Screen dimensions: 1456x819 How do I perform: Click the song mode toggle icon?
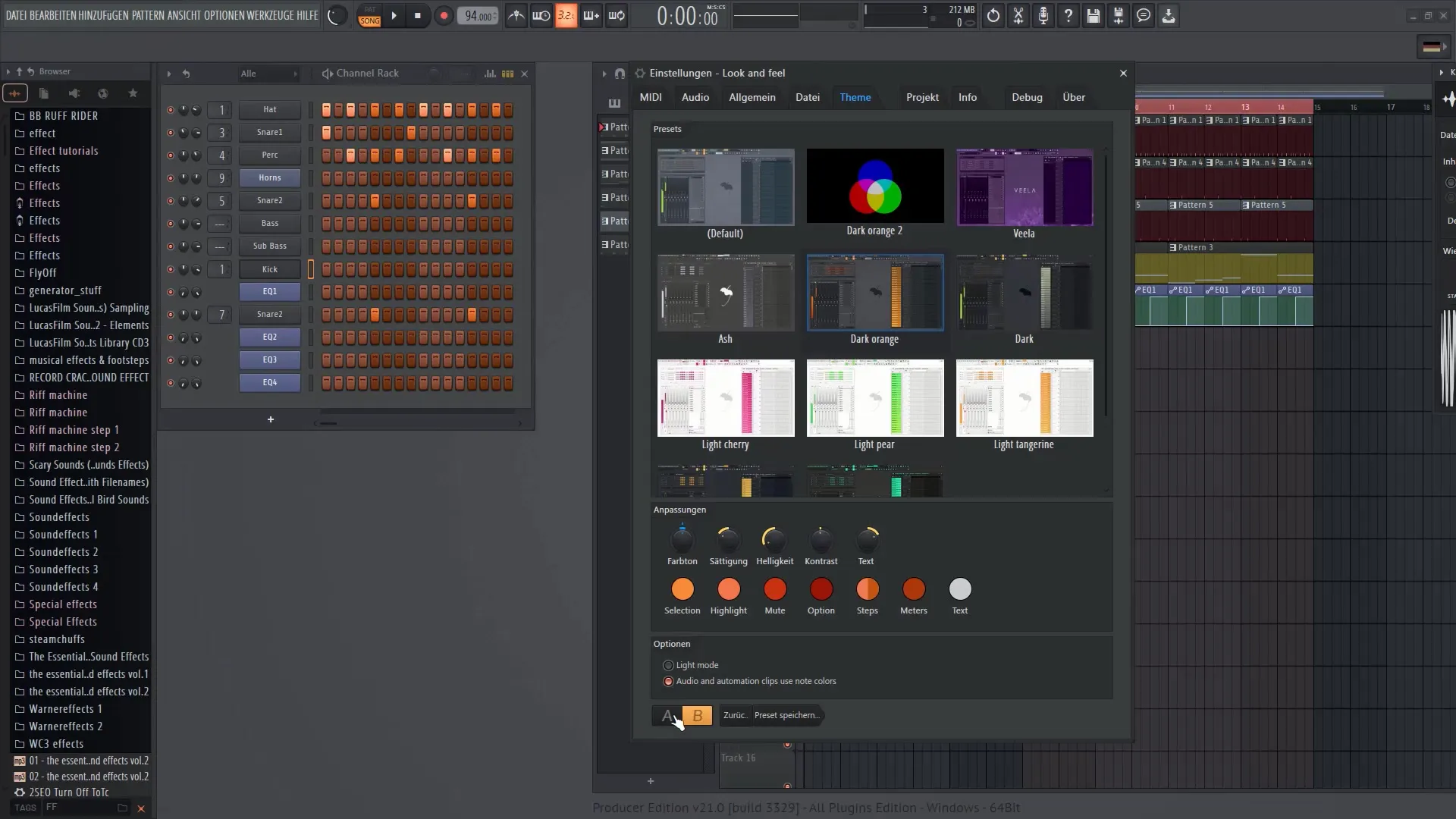369,15
